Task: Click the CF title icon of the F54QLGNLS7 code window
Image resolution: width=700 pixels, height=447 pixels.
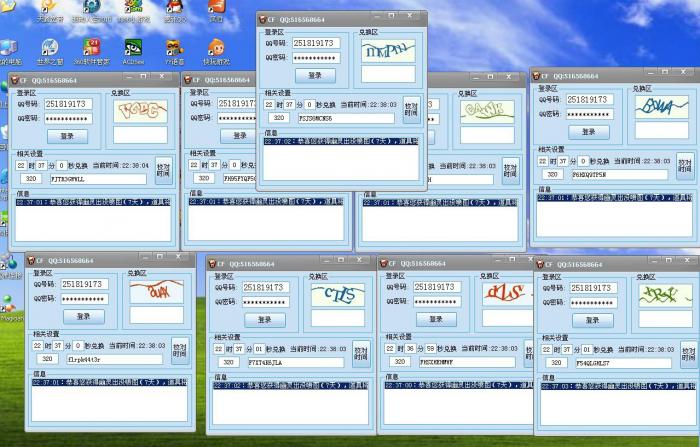Action: [540, 264]
